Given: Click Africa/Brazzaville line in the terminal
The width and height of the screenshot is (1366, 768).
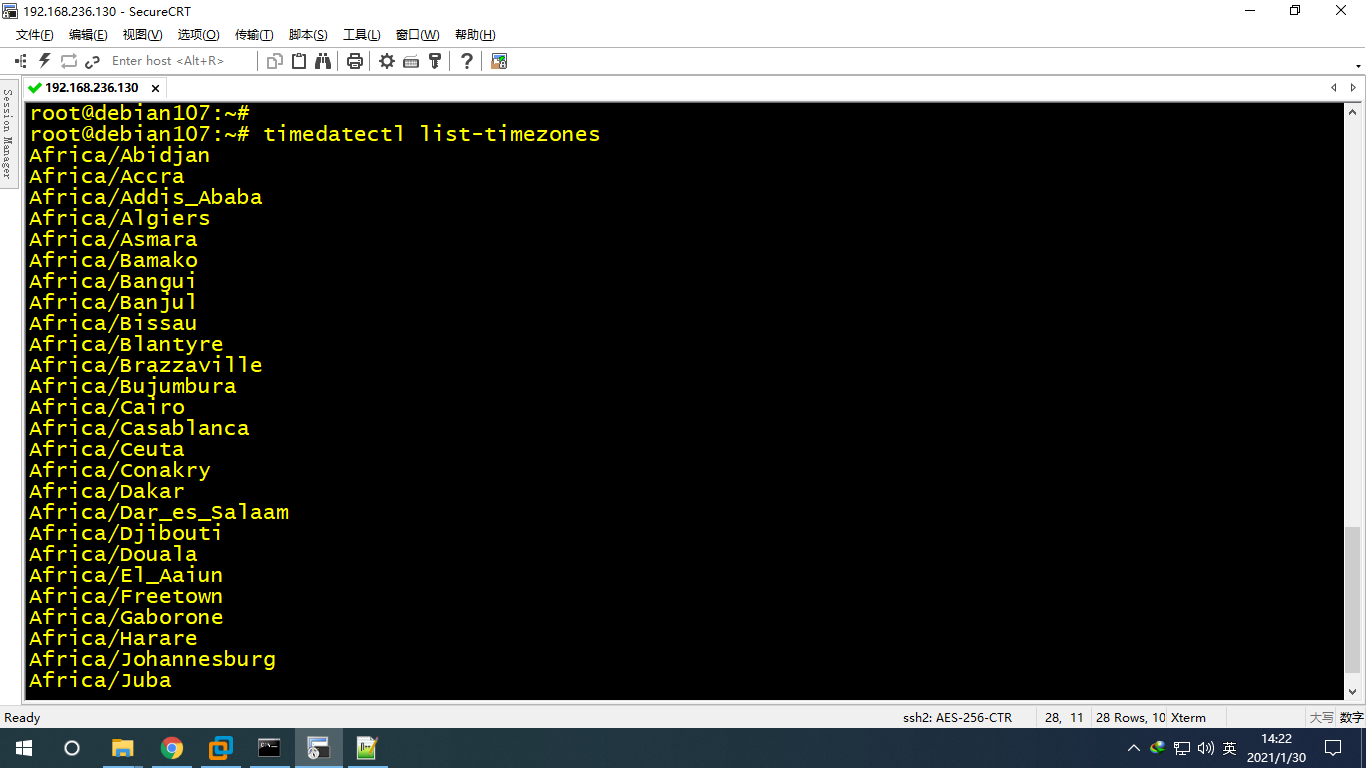Looking at the screenshot, I should pos(146,365).
